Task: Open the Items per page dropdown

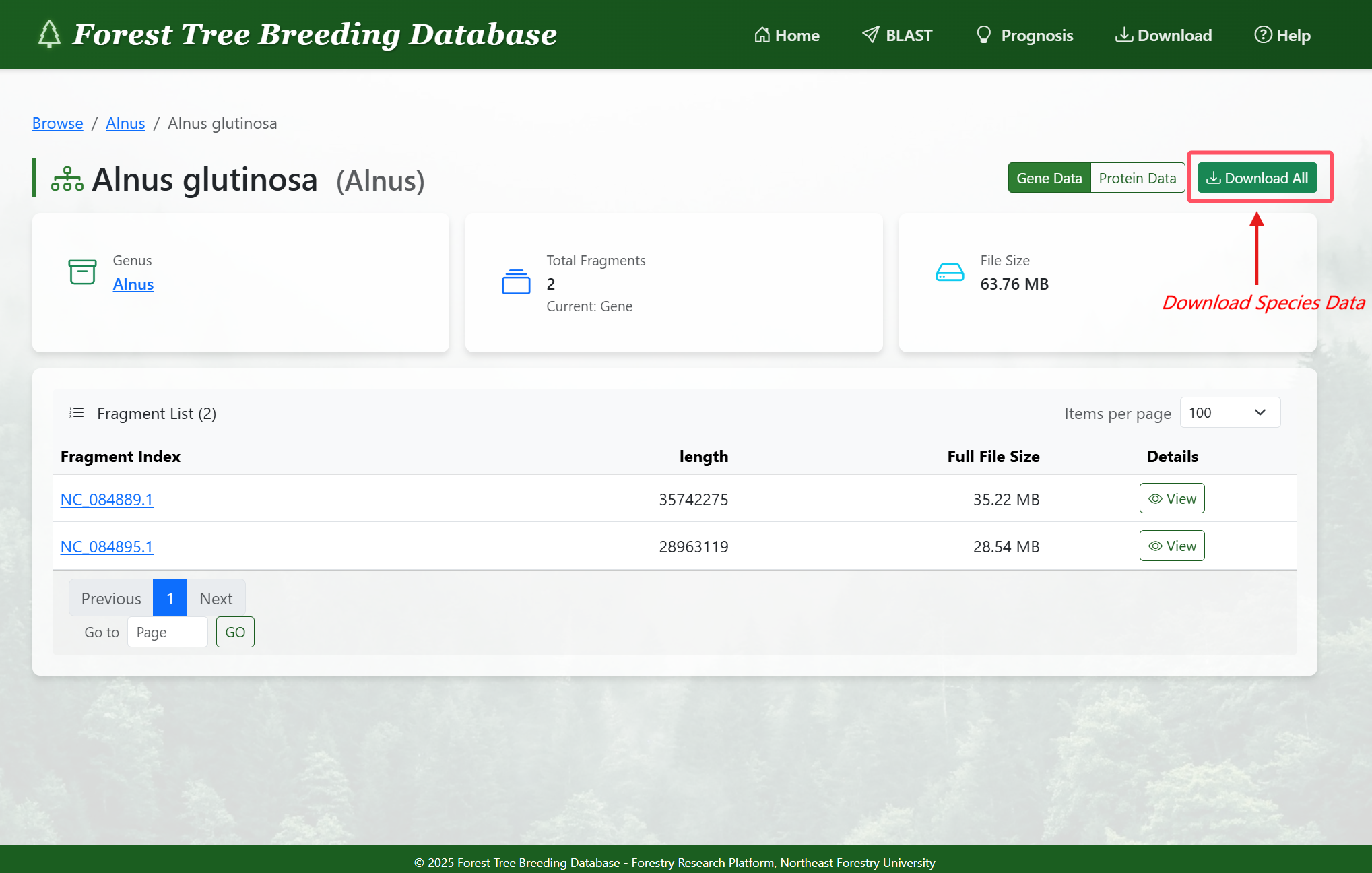Action: click(1230, 412)
